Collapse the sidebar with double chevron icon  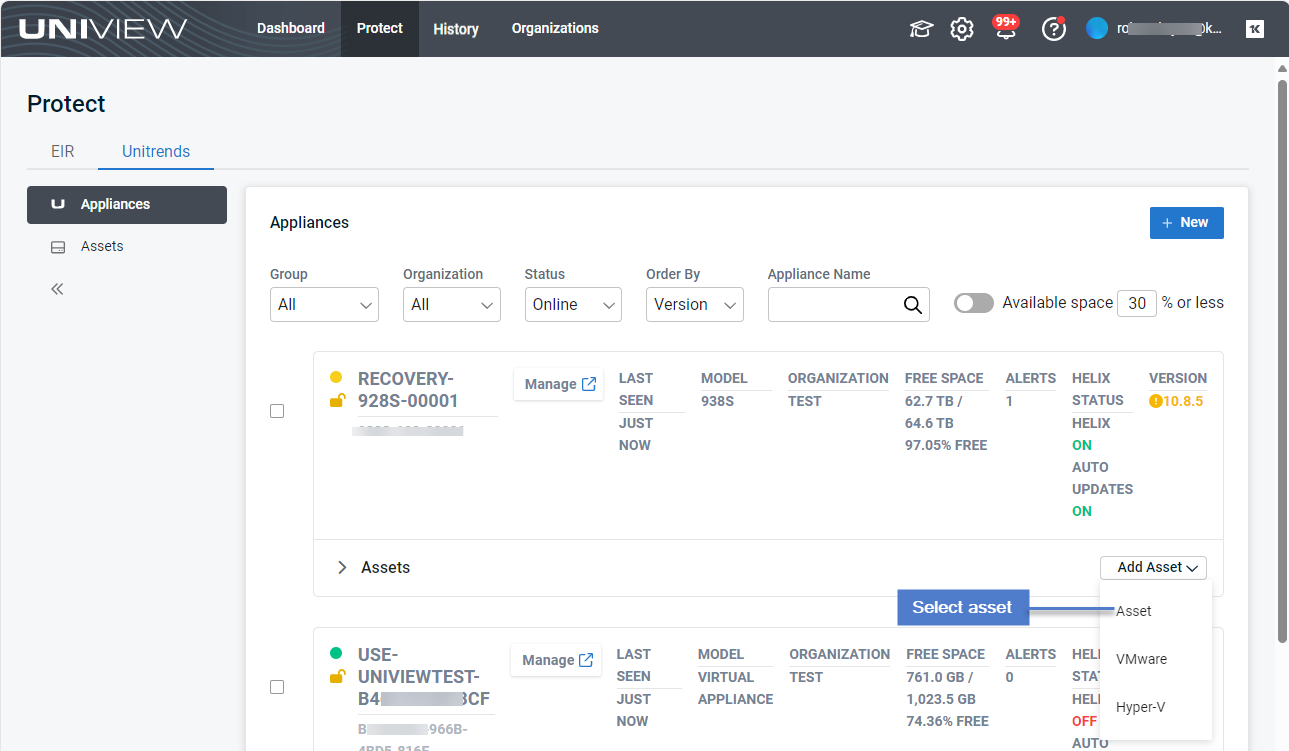pyautogui.click(x=57, y=289)
